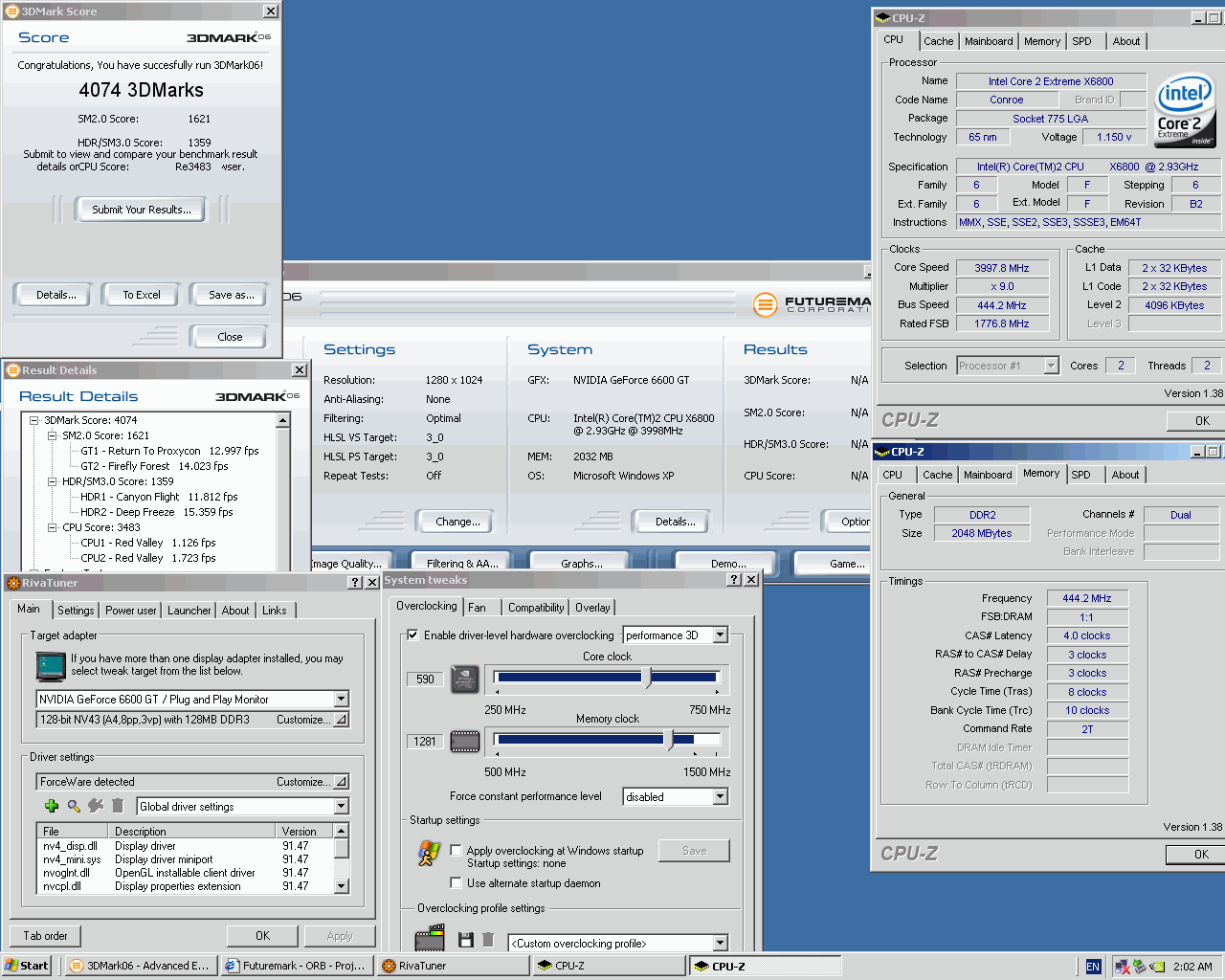Click the help question mark in RivaTuner title bar
The image size is (1225, 980).
pos(355,582)
